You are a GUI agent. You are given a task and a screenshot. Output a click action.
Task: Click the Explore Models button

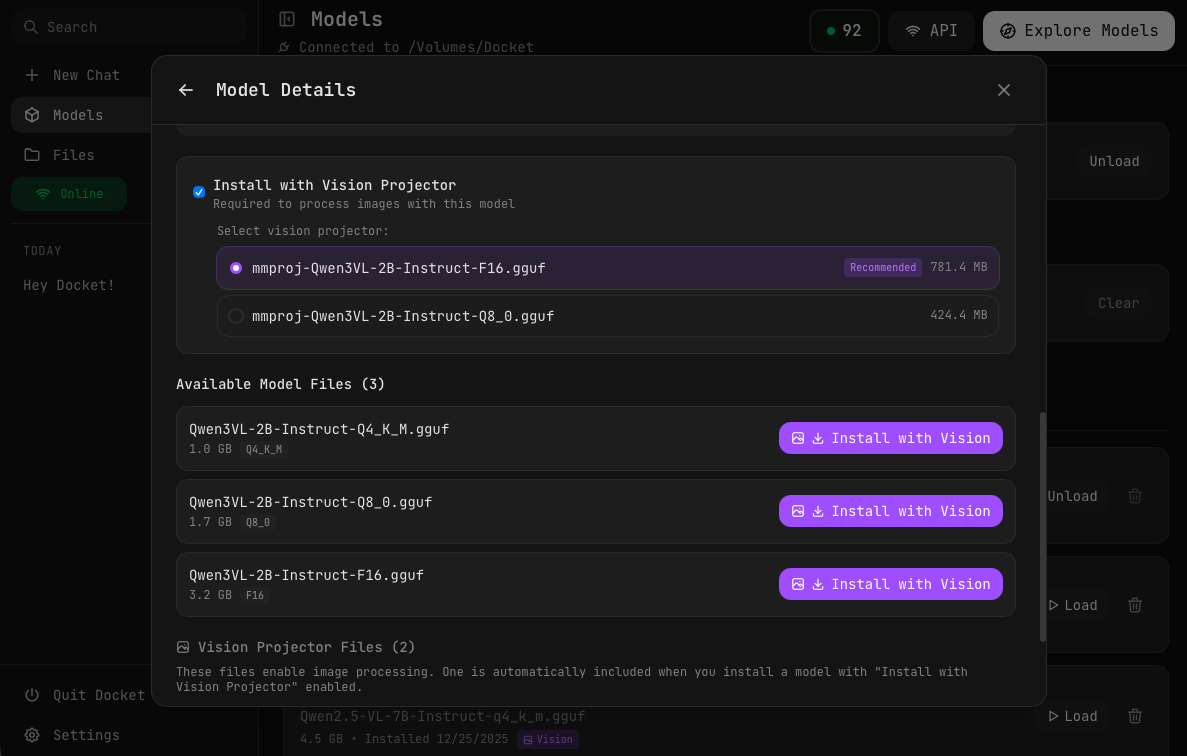(x=1078, y=31)
